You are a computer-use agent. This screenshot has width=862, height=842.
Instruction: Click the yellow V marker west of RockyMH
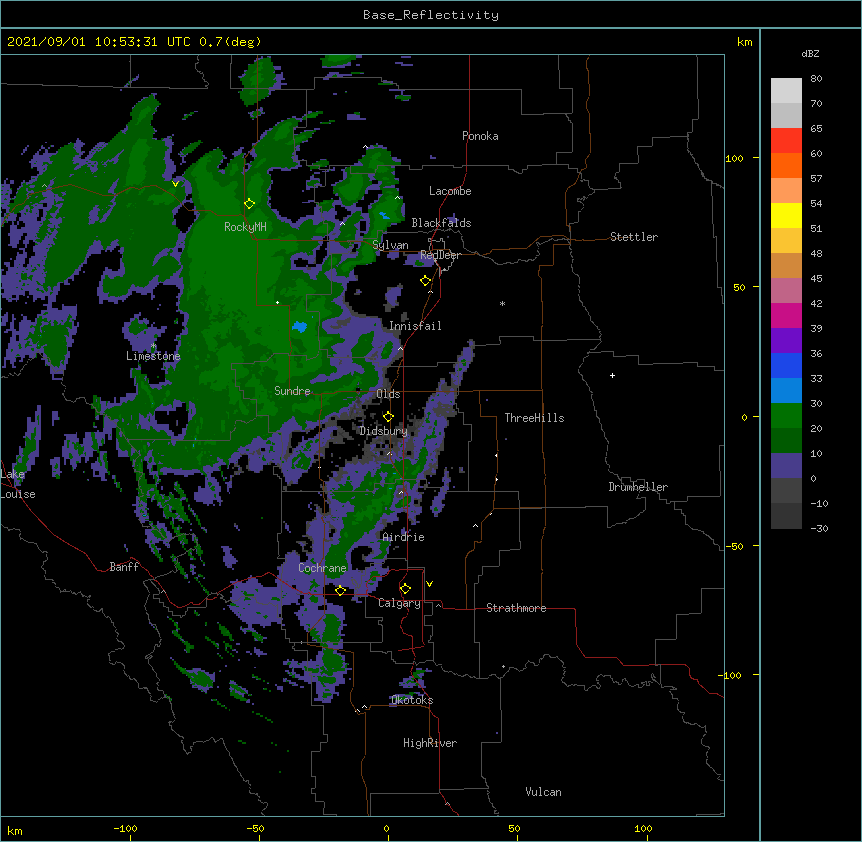click(x=175, y=184)
